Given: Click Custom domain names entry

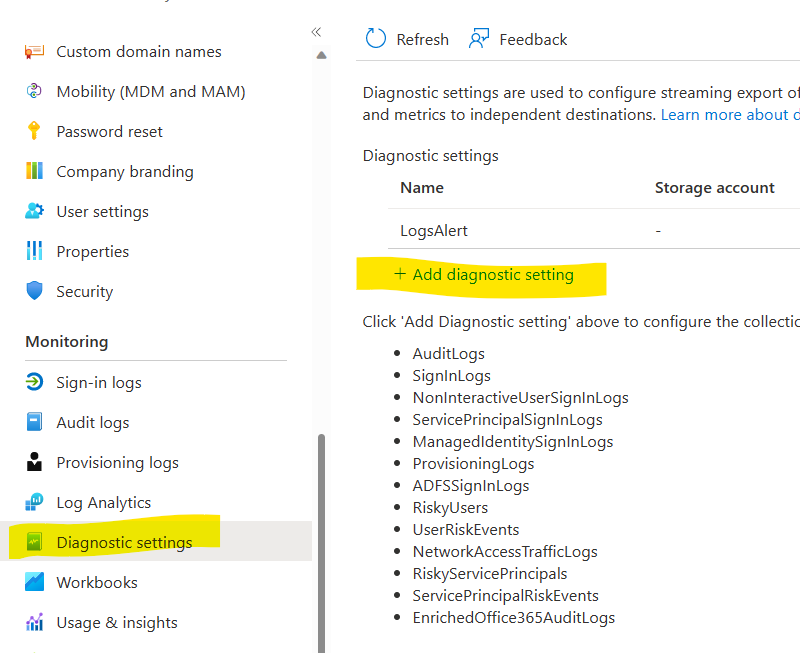Looking at the screenshot, I should [138, 51].
